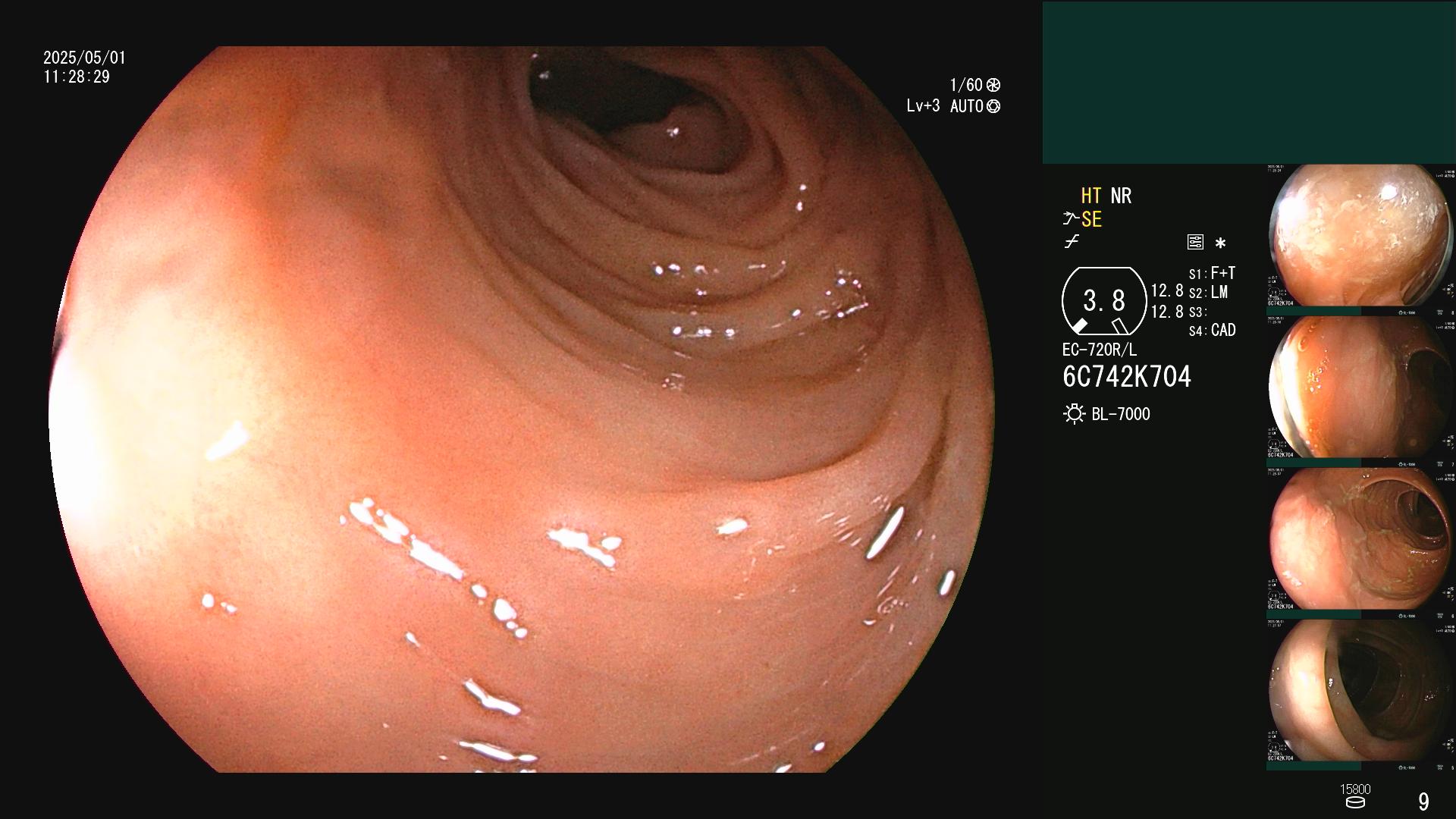Click the empty S3: switch assignment label
Image resolution: width=1456 pixels, height=819 pixels.
coord(1197,312)
